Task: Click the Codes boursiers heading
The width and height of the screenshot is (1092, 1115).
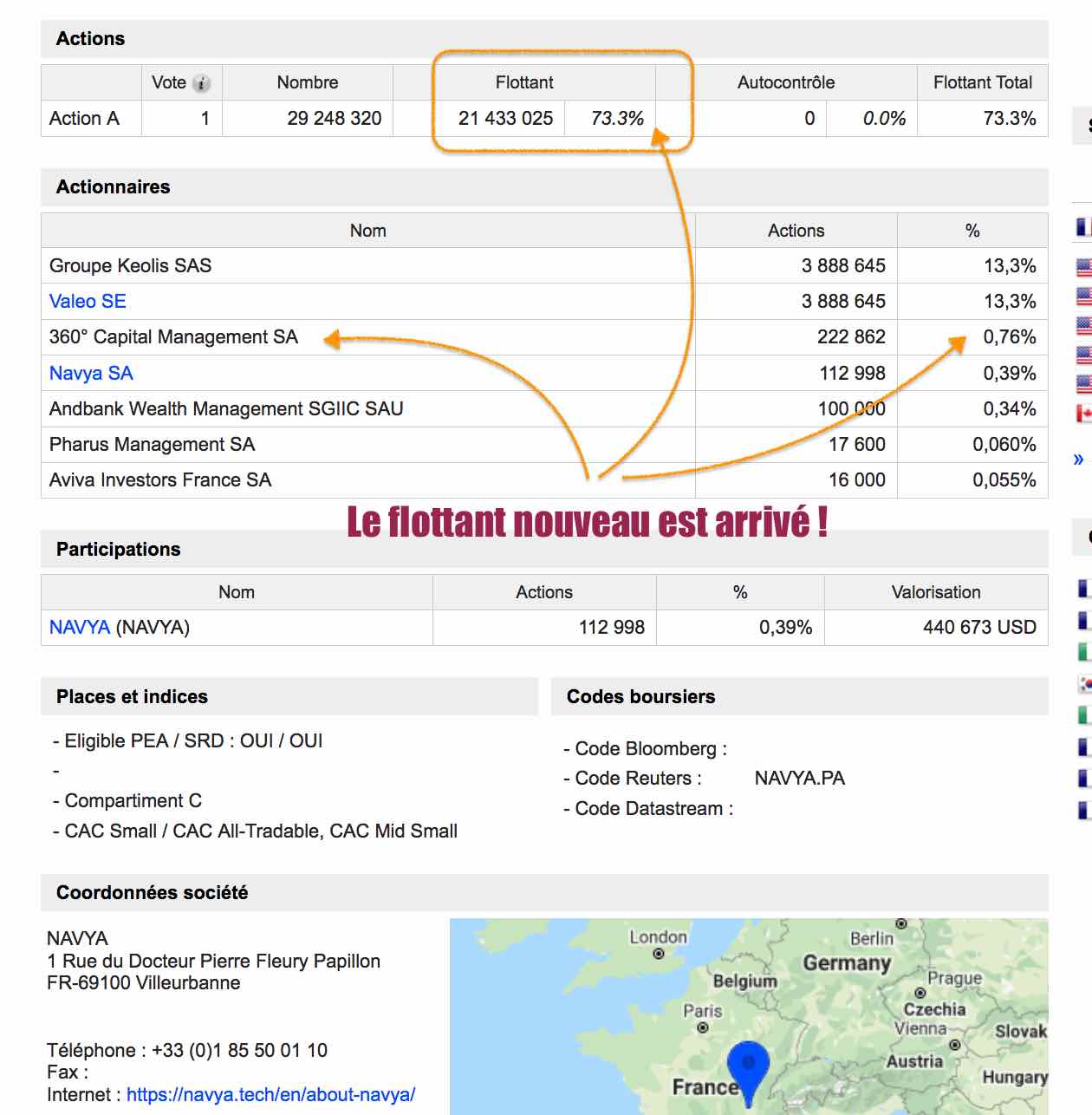Action: coord(641,697)
